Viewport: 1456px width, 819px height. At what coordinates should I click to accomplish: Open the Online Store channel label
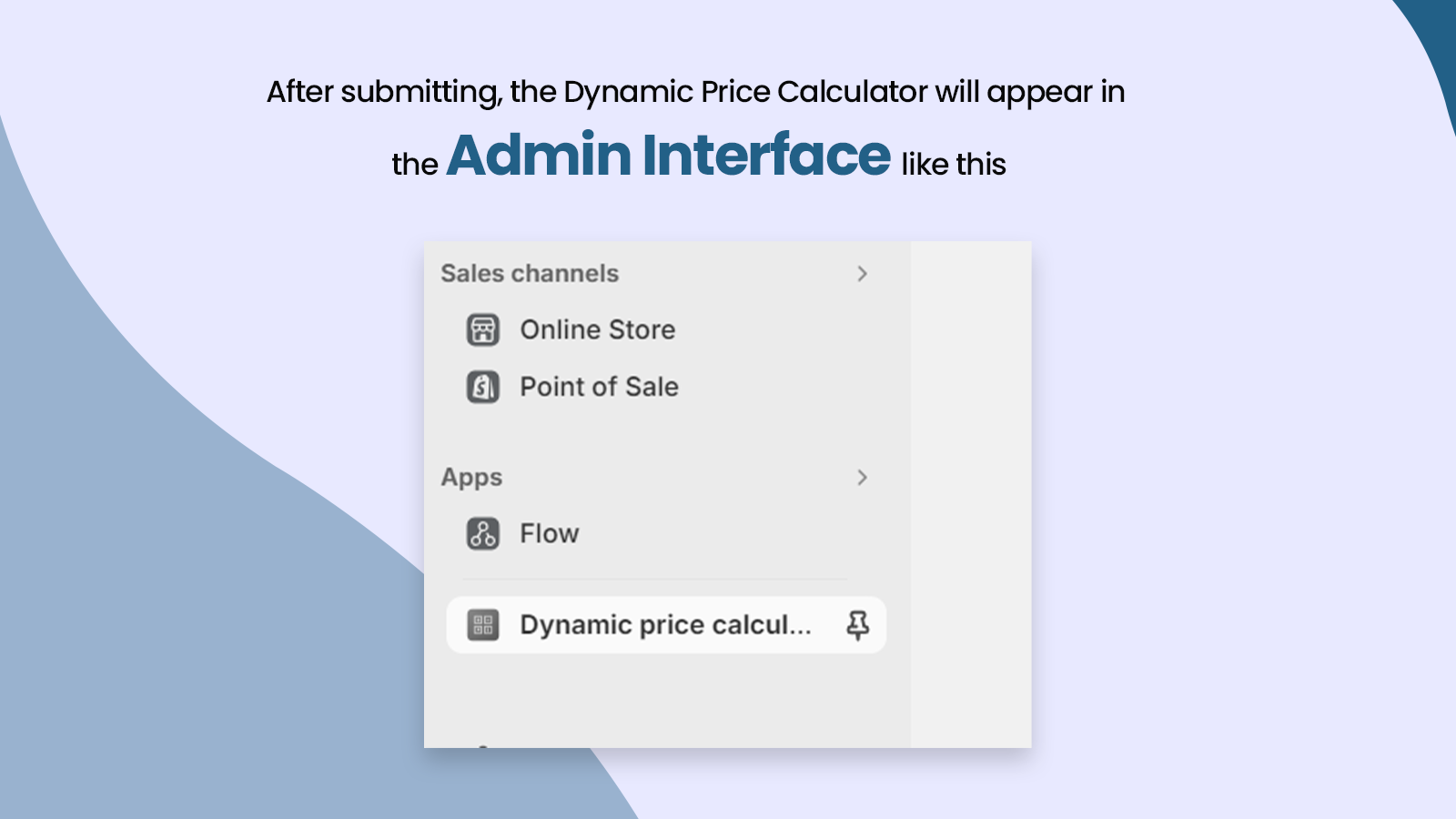click(x=597, y=329)
